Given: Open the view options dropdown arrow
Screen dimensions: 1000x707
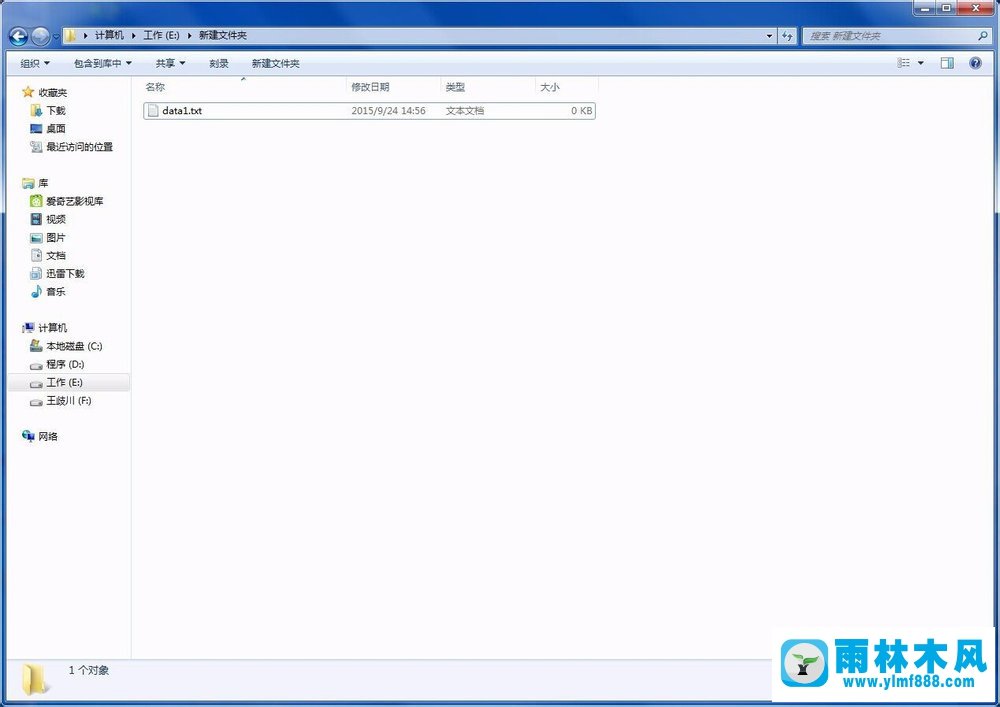Looking at the screenshot, I should pyautogui.click(x=920, y=62).
